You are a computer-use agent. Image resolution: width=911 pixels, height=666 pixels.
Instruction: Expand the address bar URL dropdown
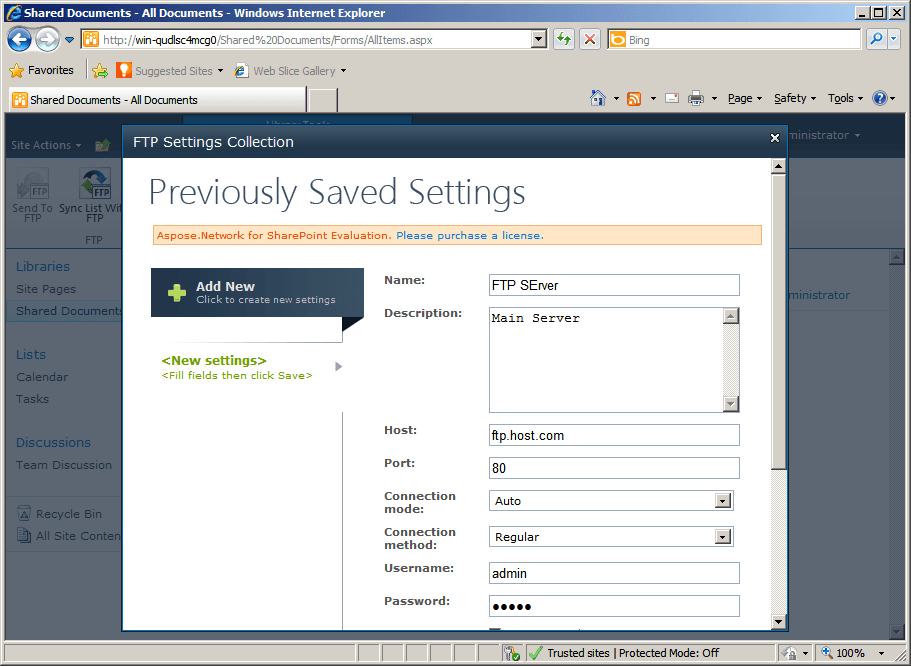click(x=539, y=40)
